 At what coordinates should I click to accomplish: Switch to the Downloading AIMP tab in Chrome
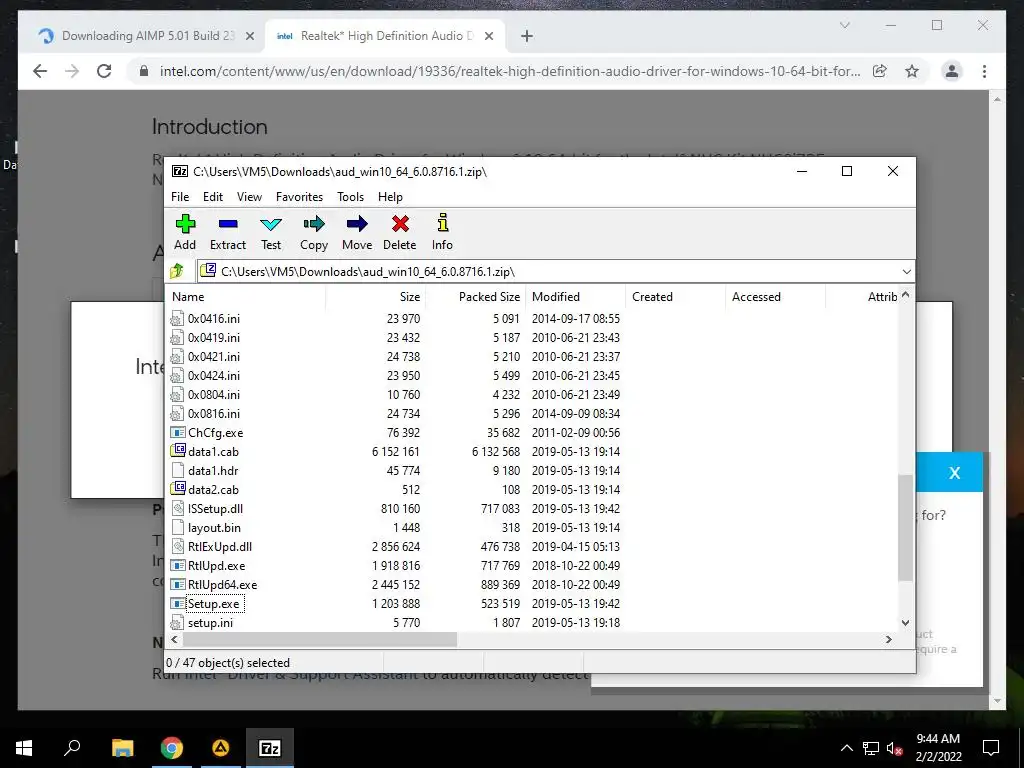147,36
